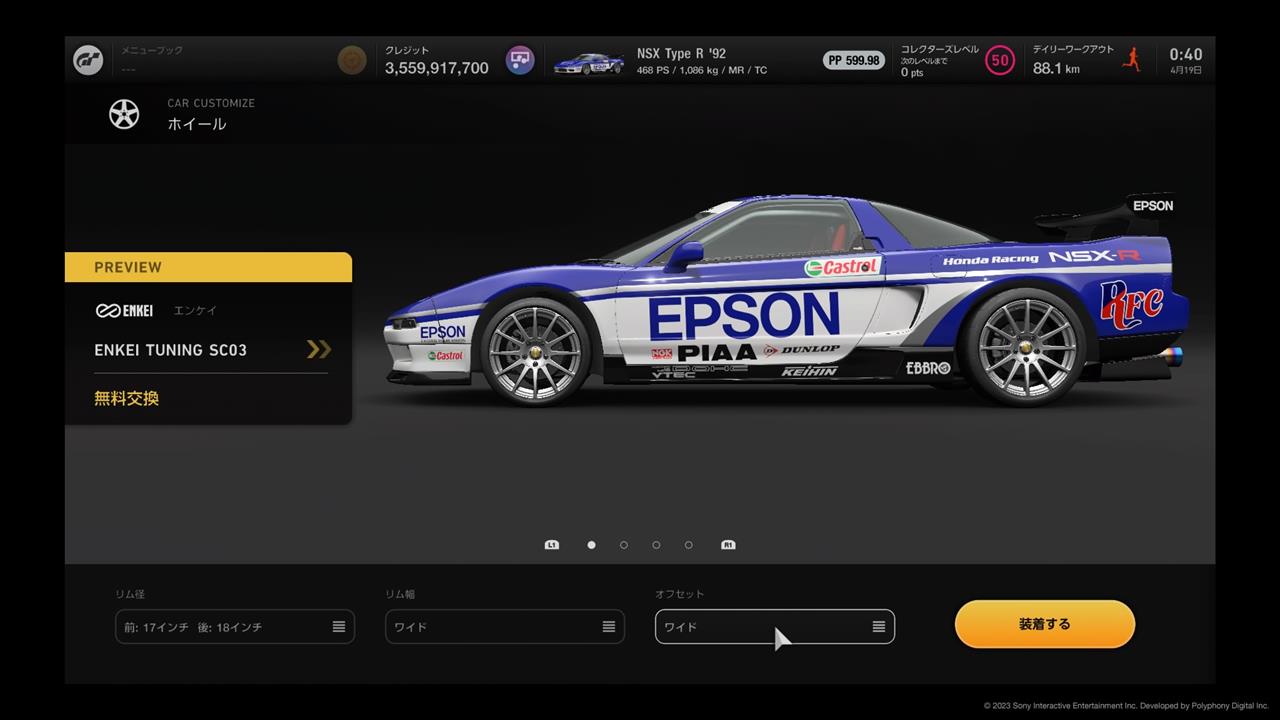Click the credits amount 3,559,917,700

click(437, 68)
